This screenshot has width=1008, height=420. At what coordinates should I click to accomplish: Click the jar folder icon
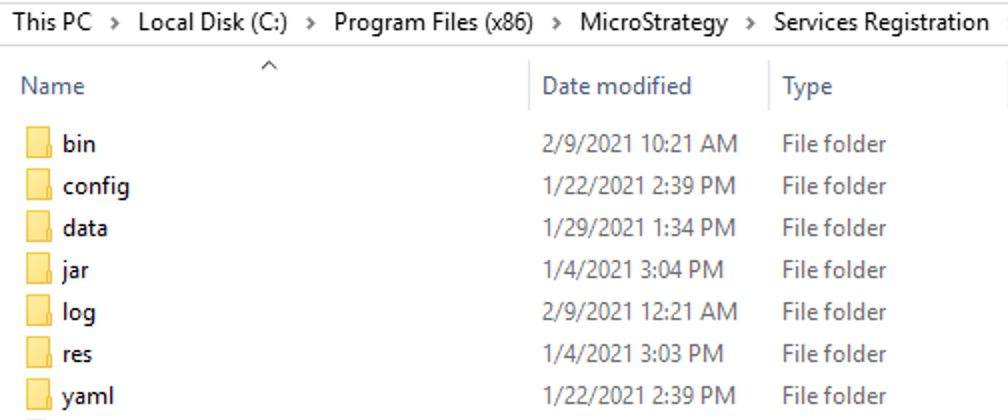(39, 270)
